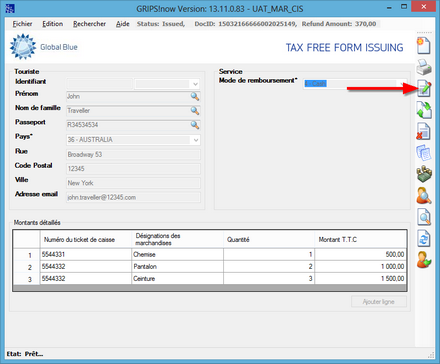Click the Identifiant text field
Image resolution: width=440 pixels, height=364 pixels.
[100, 84]
